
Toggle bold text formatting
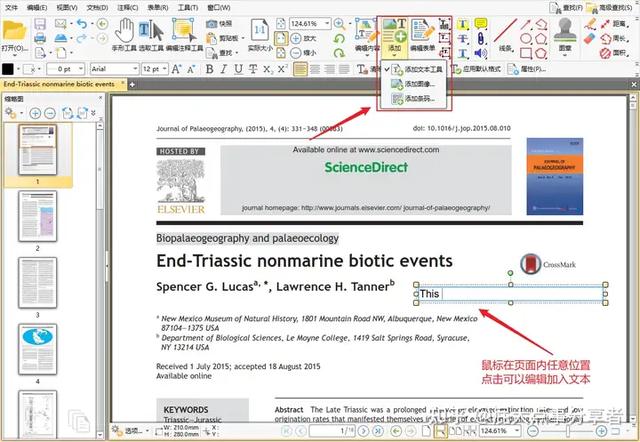210,69
